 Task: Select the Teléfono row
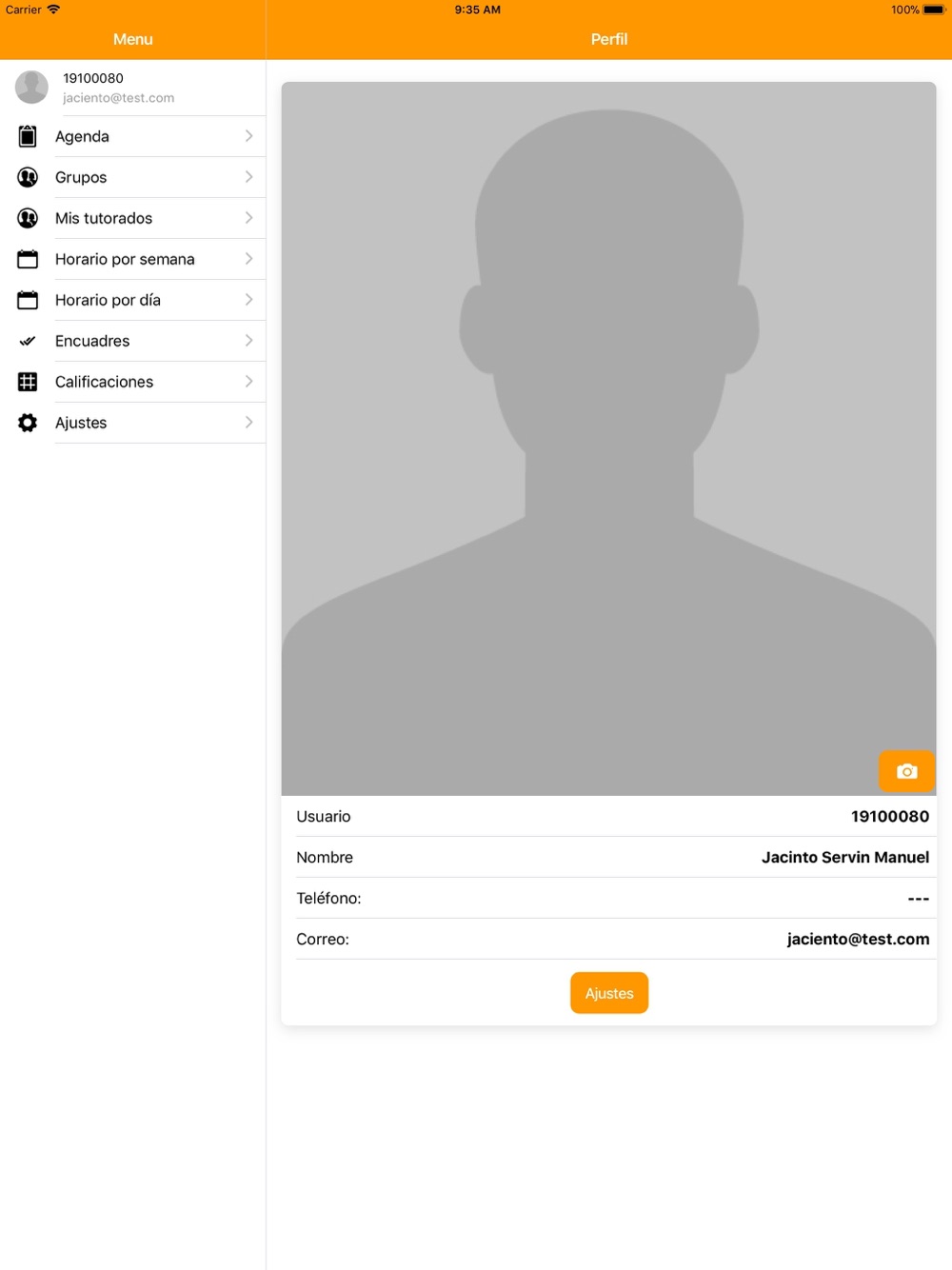(x=609, y=898)
